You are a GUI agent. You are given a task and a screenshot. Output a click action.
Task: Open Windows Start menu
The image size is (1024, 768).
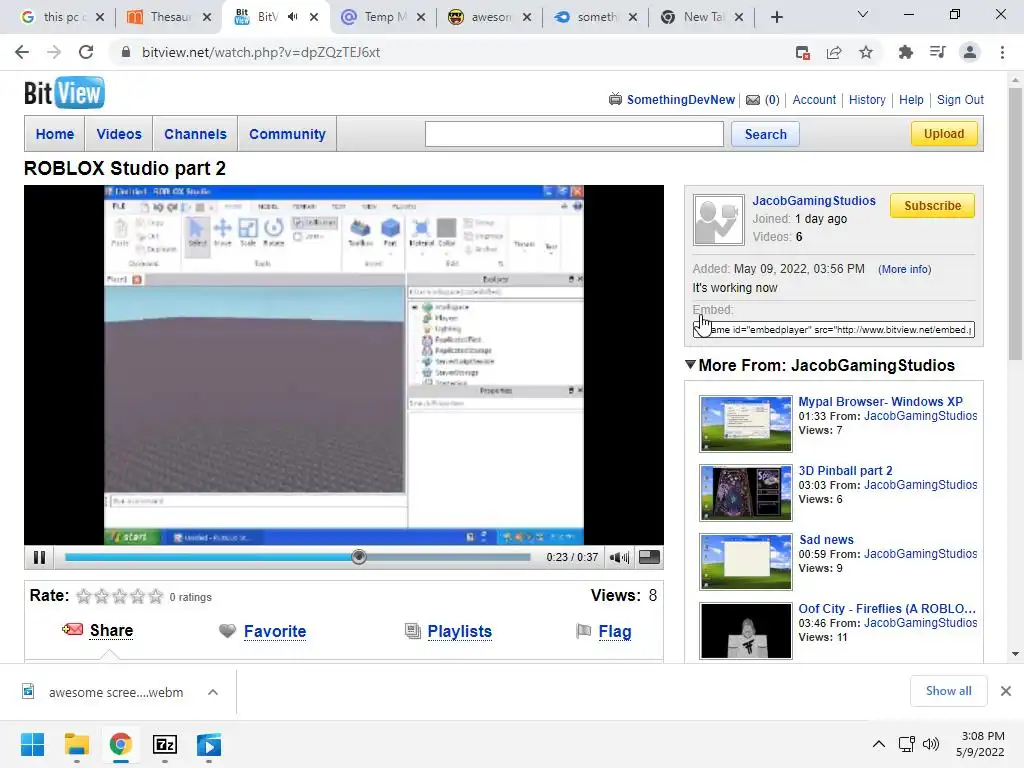(x=32, y=744)
